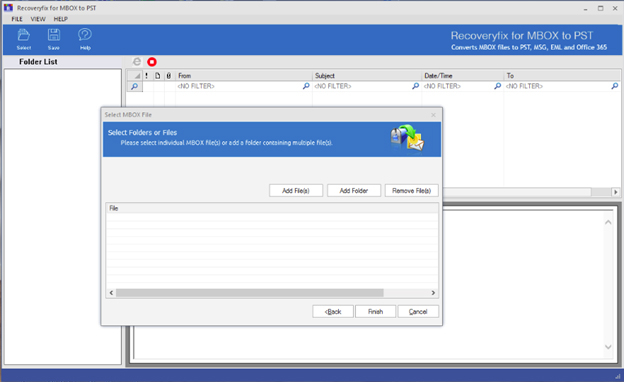Click the preview pane scroll up arrow
624x382 pixels.
[608, 222]
